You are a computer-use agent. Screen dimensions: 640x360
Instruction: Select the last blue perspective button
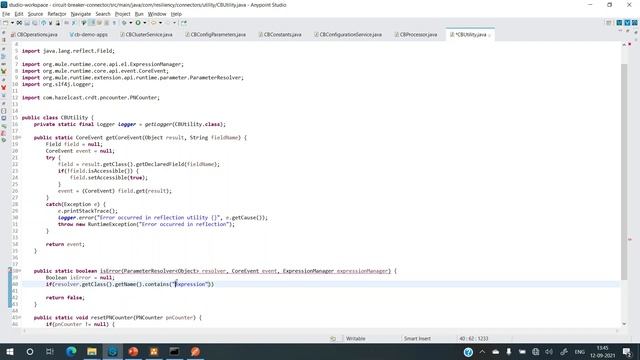pos(635,23)
